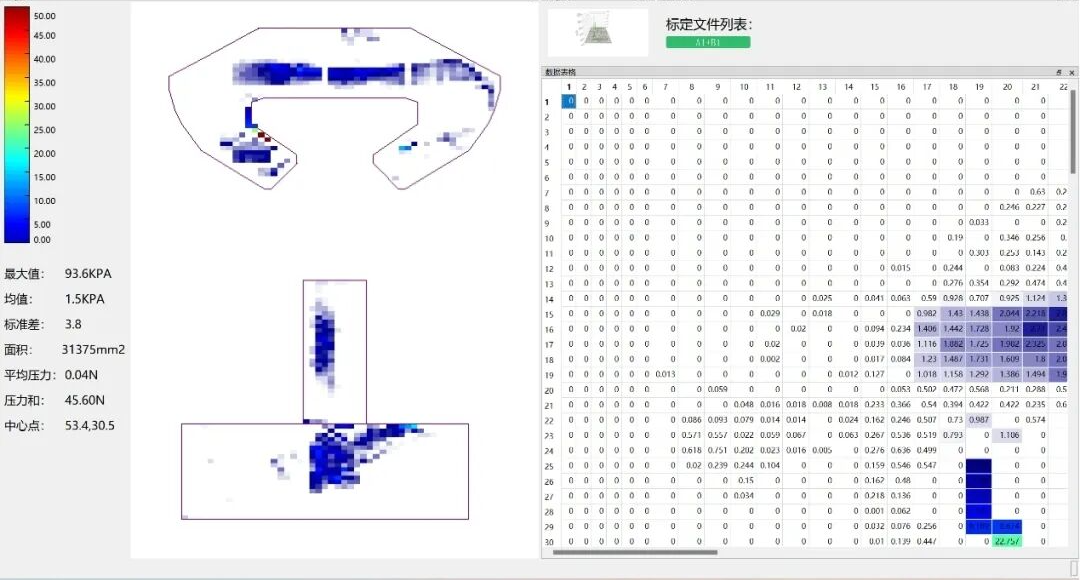Click the cell with value 0.982
This screenshot has height=580, width=1080.
click(926, 313)
